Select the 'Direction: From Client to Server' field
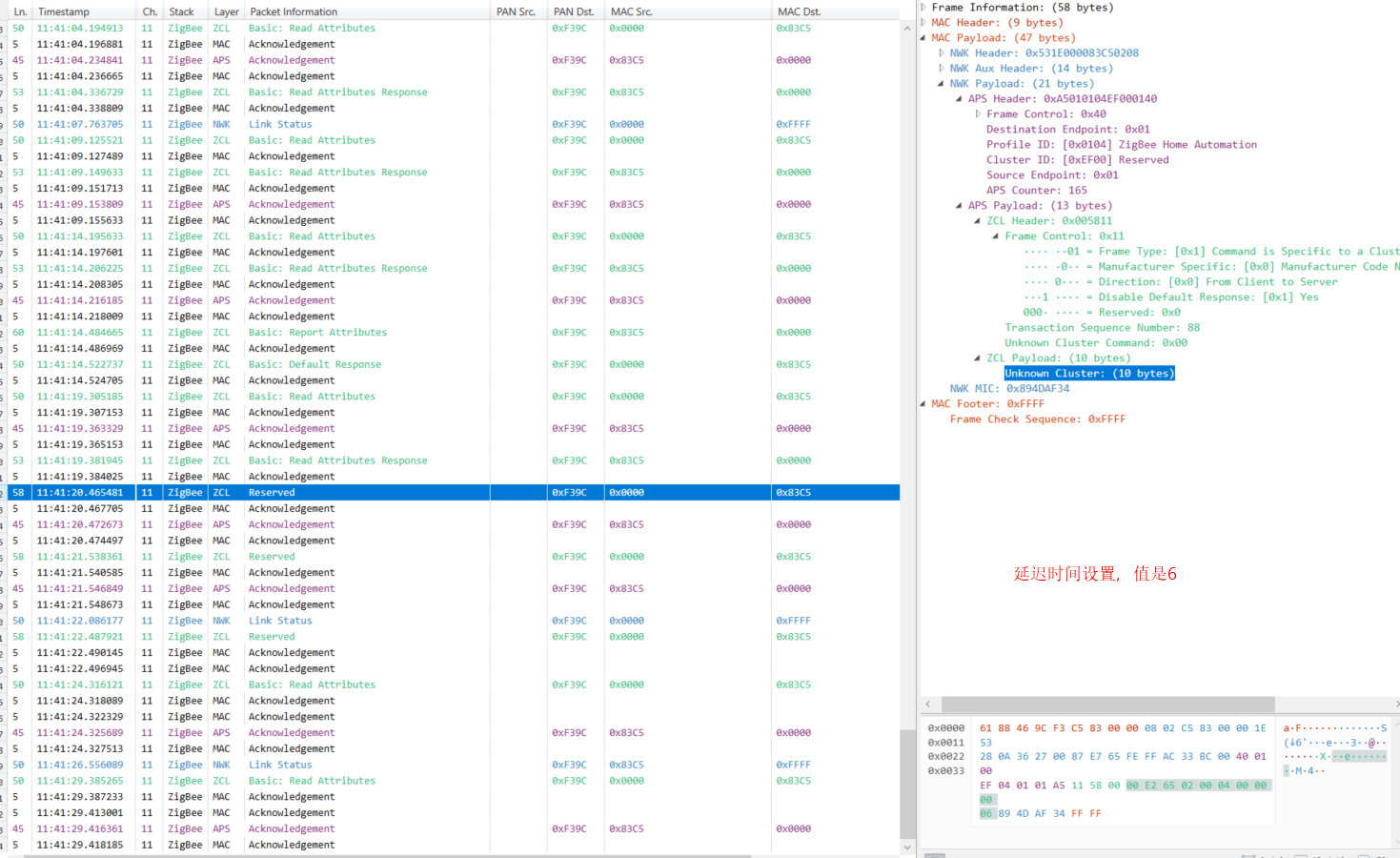Image resolution: width=1400 pixels, height=858 pixels. 1181,282
